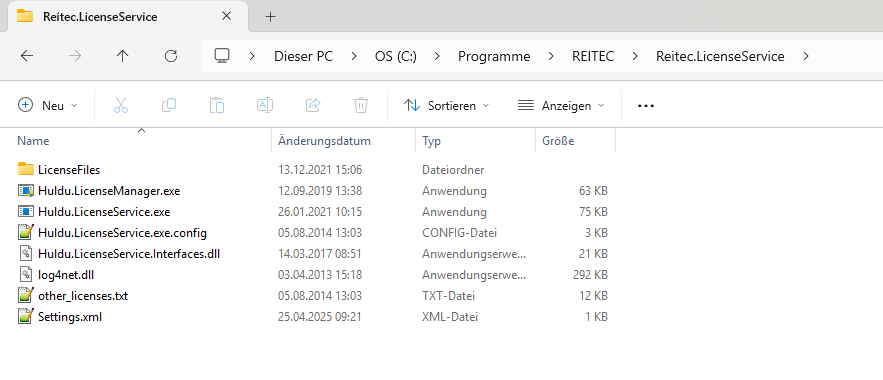
Task: Sort by the Änderungsdatum column header
Action: click(x=324, y=141)
